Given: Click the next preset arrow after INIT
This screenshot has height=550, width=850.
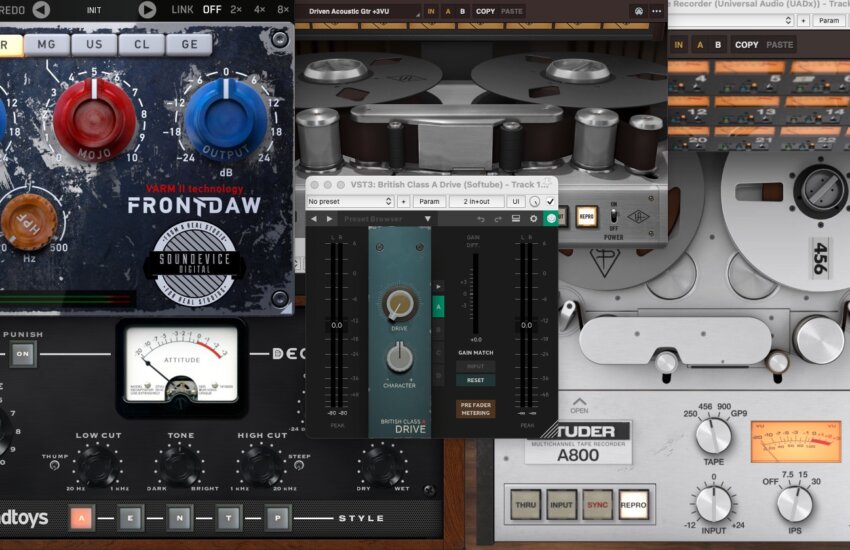Looking at the screenshot, I should (147, 10).
